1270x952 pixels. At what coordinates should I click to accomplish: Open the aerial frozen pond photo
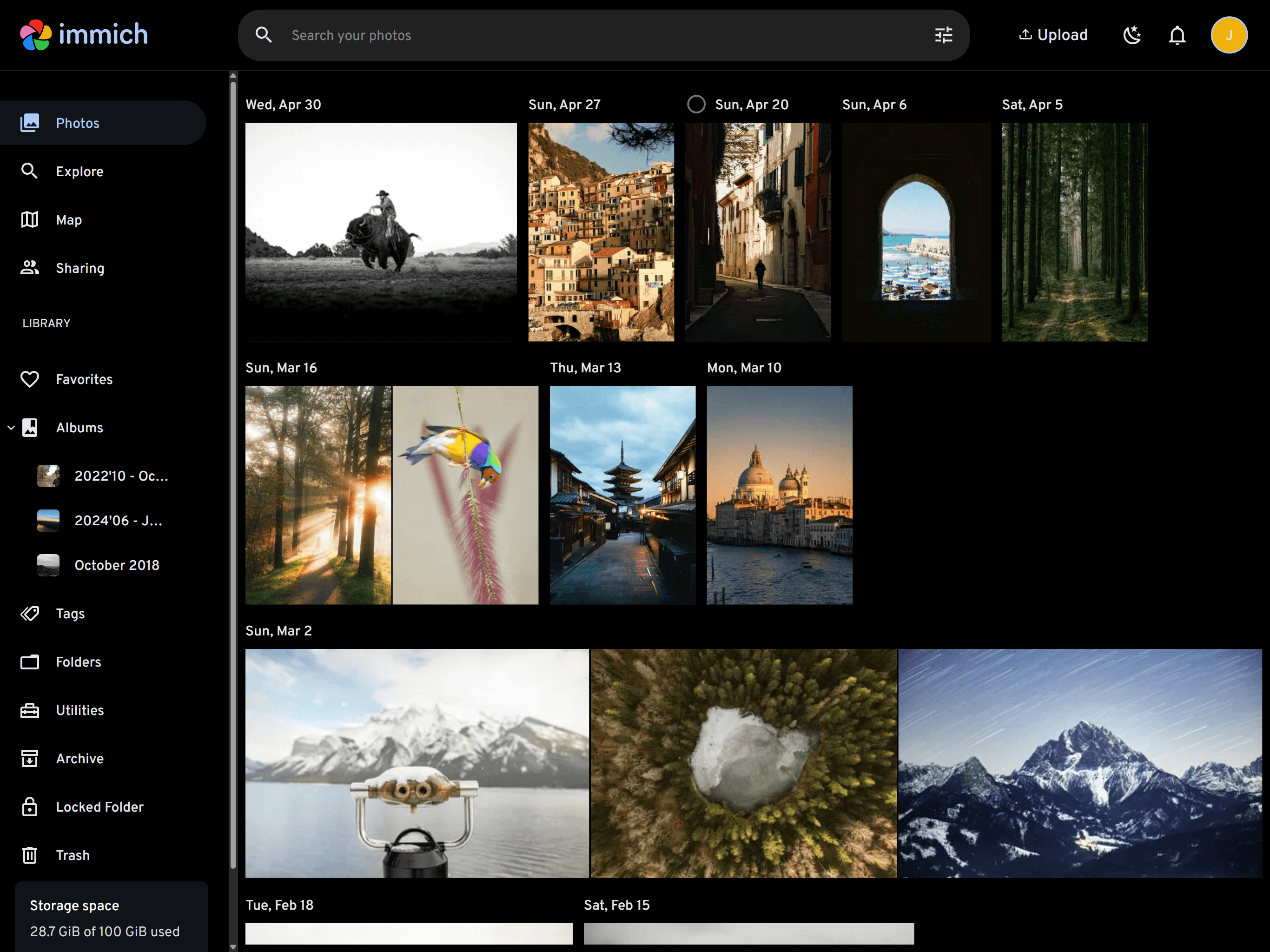pyautogui.click(x=743, y=762)
